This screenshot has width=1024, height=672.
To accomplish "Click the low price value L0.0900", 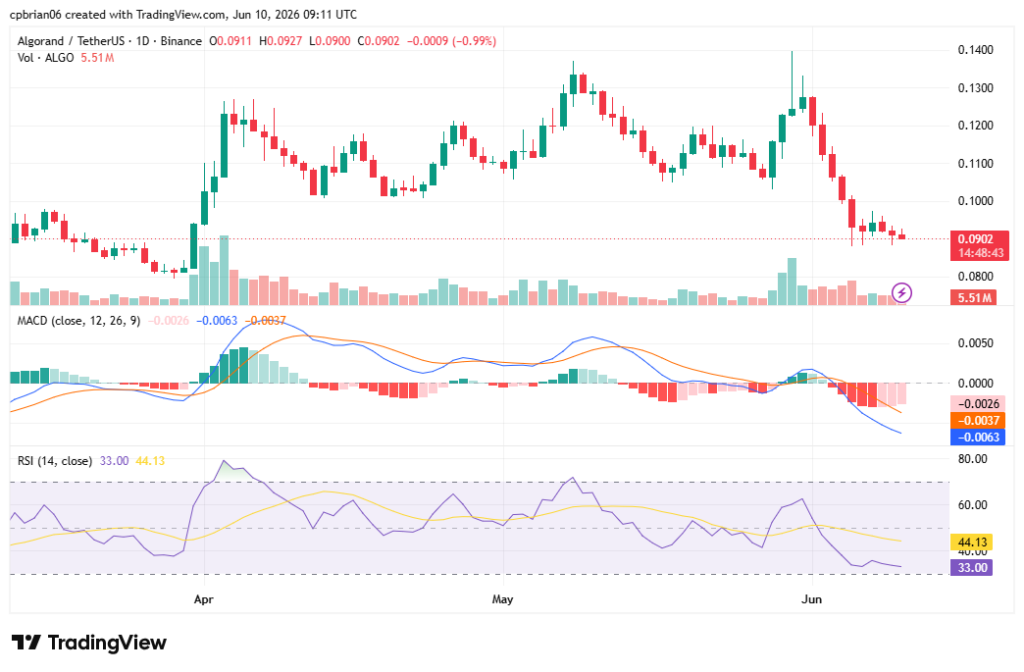I will click(329, 41).
